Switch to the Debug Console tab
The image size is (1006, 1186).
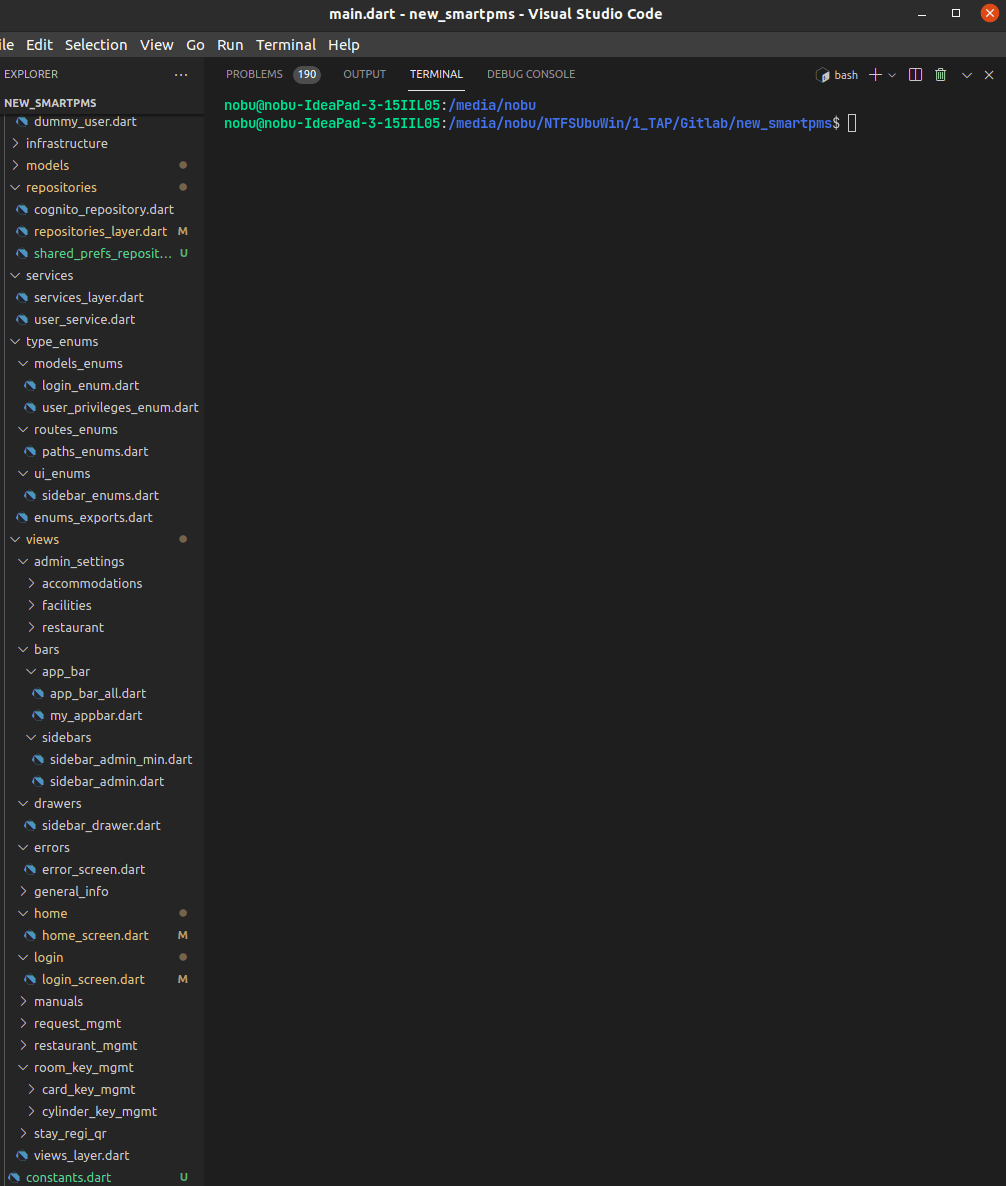click(x=531, y=75)
